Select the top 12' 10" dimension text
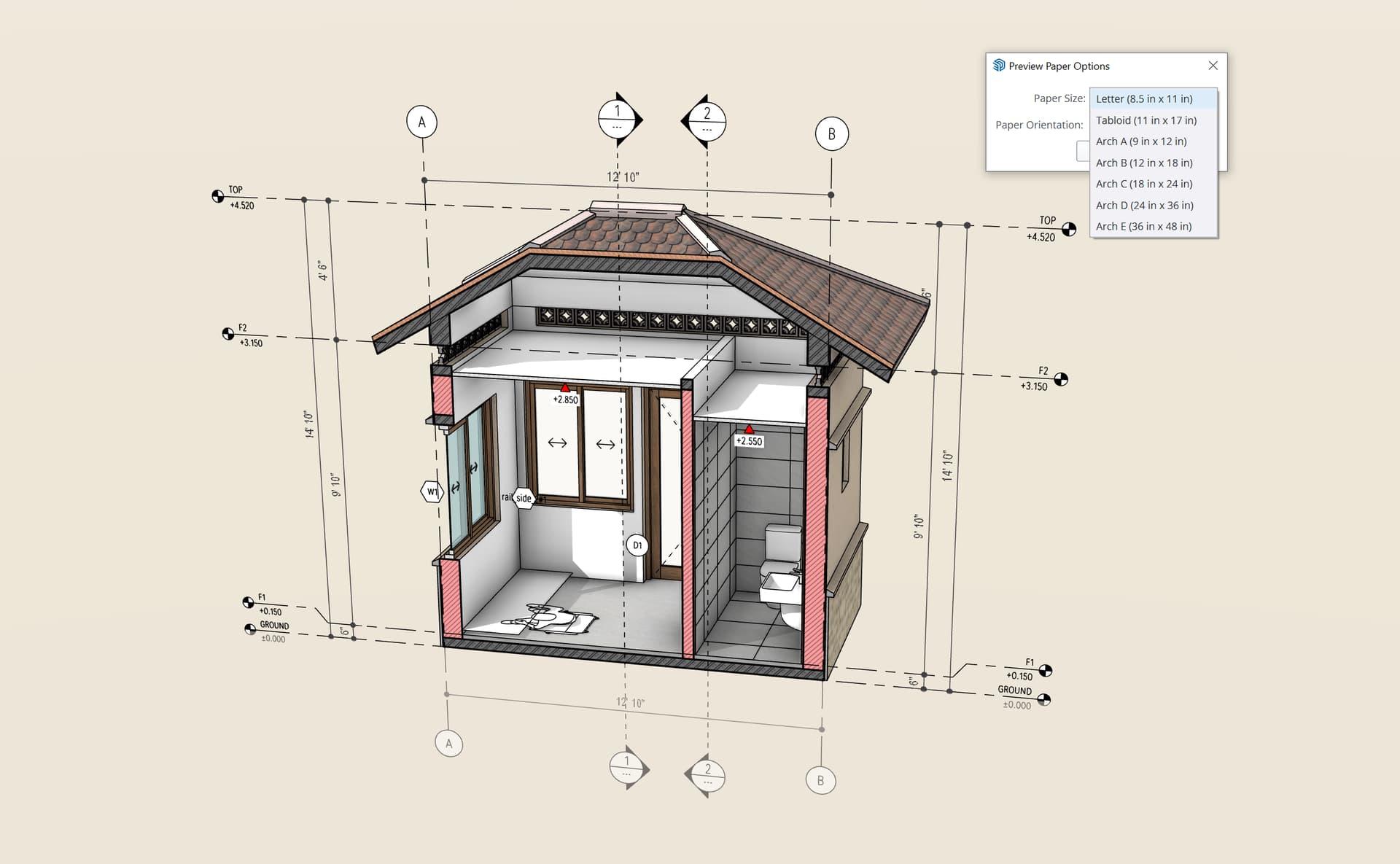The image size is (1400, 864). pyautogui.click(x=623, y=177)
